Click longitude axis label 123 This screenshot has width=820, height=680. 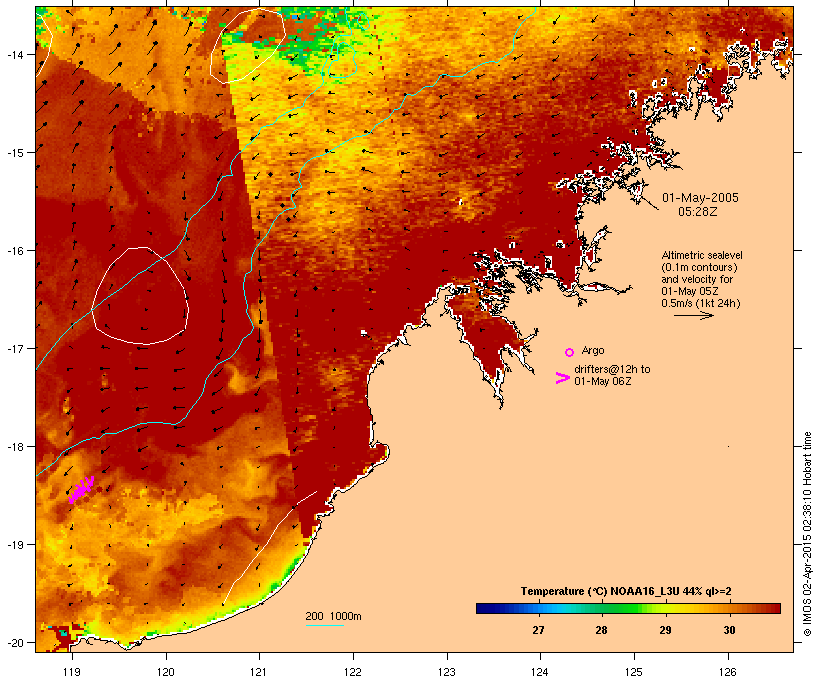point(447,672)
